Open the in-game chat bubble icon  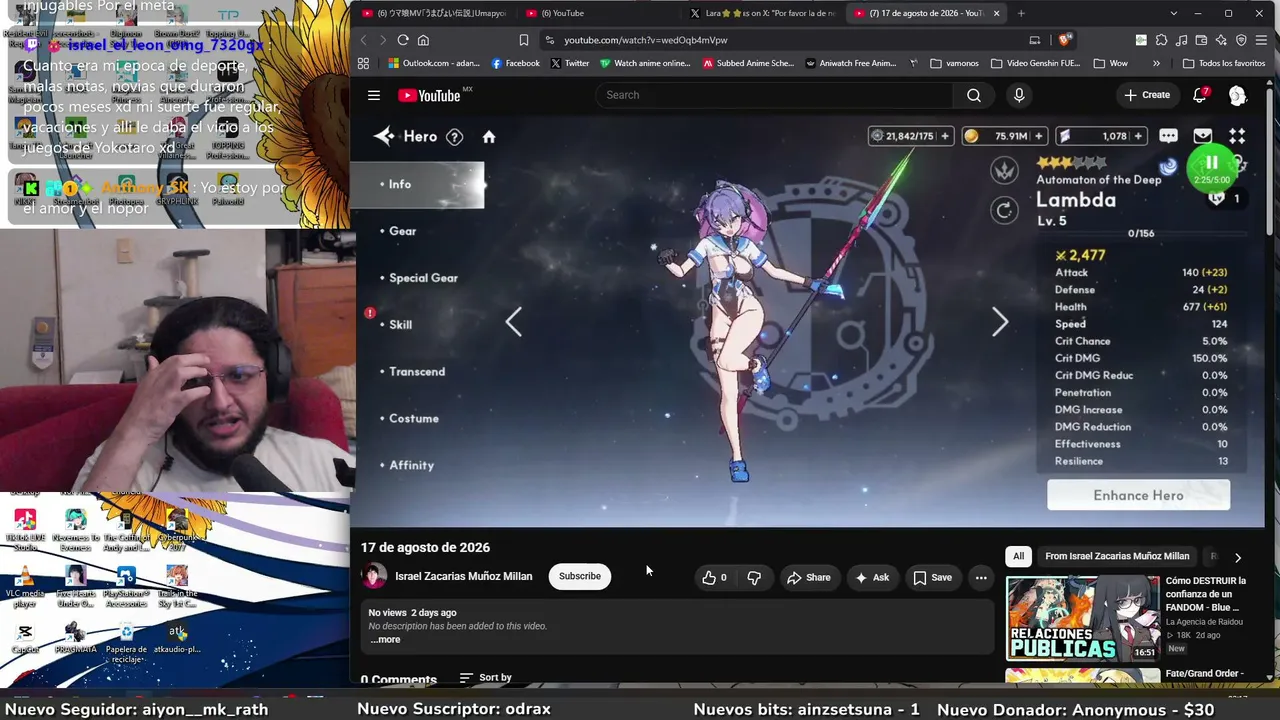tap(1168, 136)
